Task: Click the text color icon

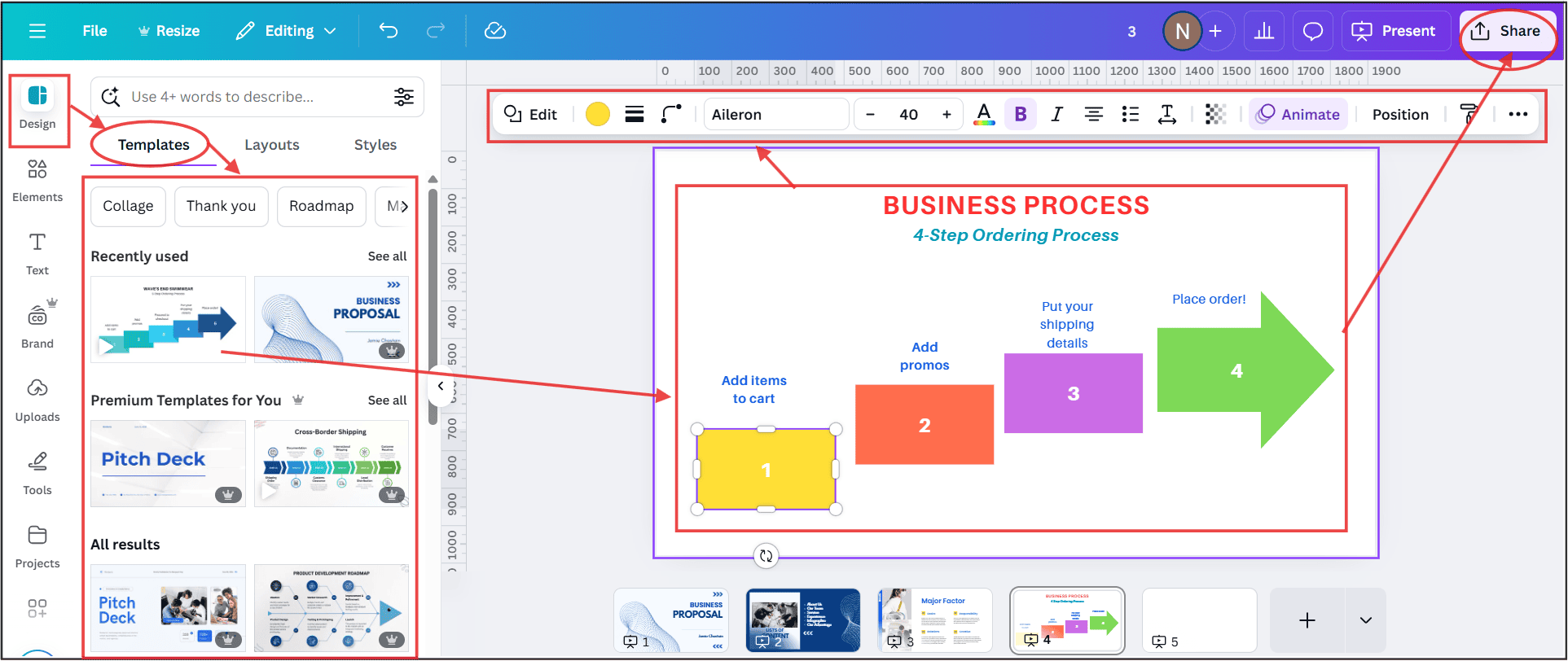Action: 984,115
